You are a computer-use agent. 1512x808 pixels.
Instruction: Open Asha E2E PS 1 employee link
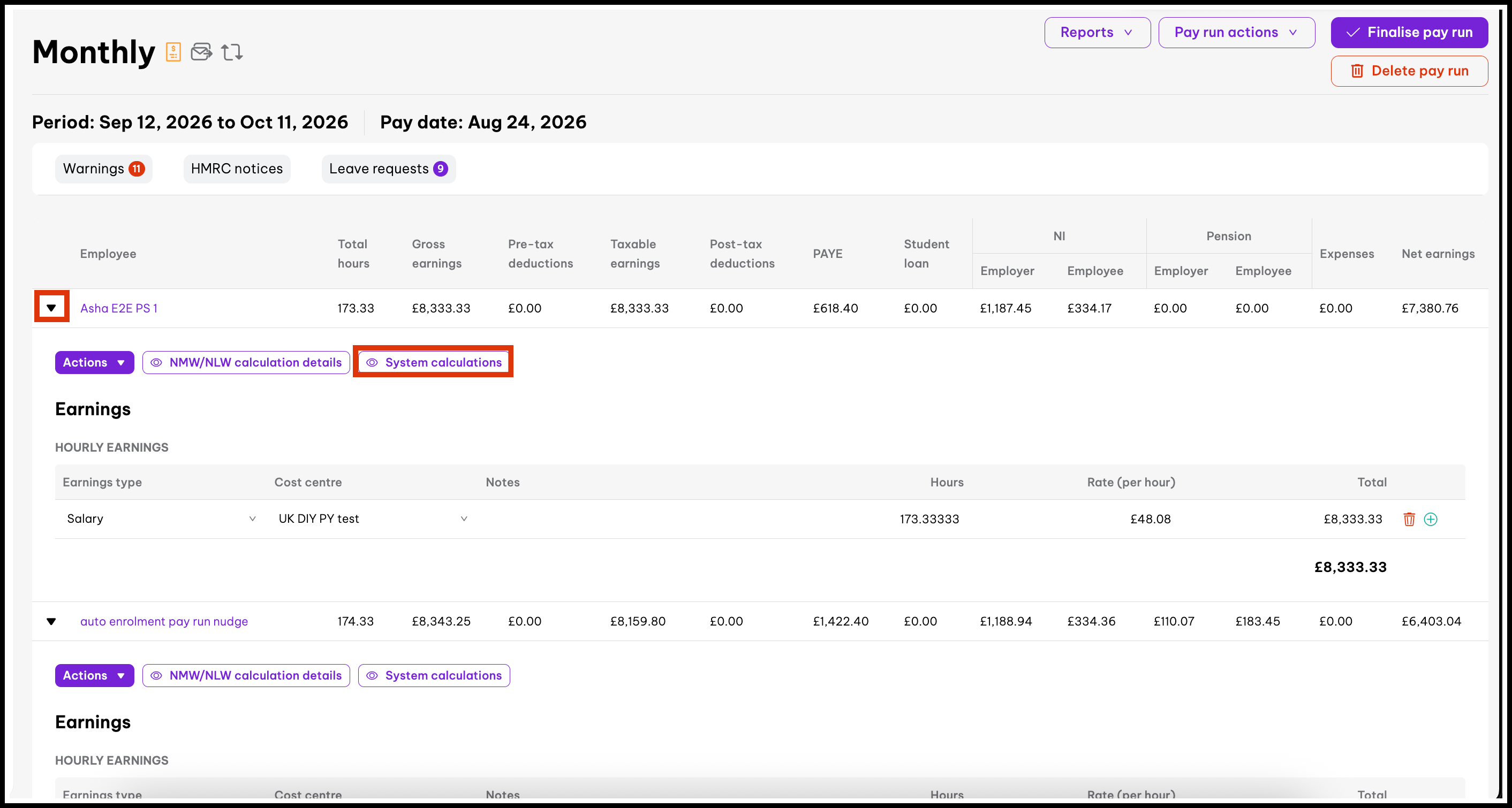click(118, 308)
